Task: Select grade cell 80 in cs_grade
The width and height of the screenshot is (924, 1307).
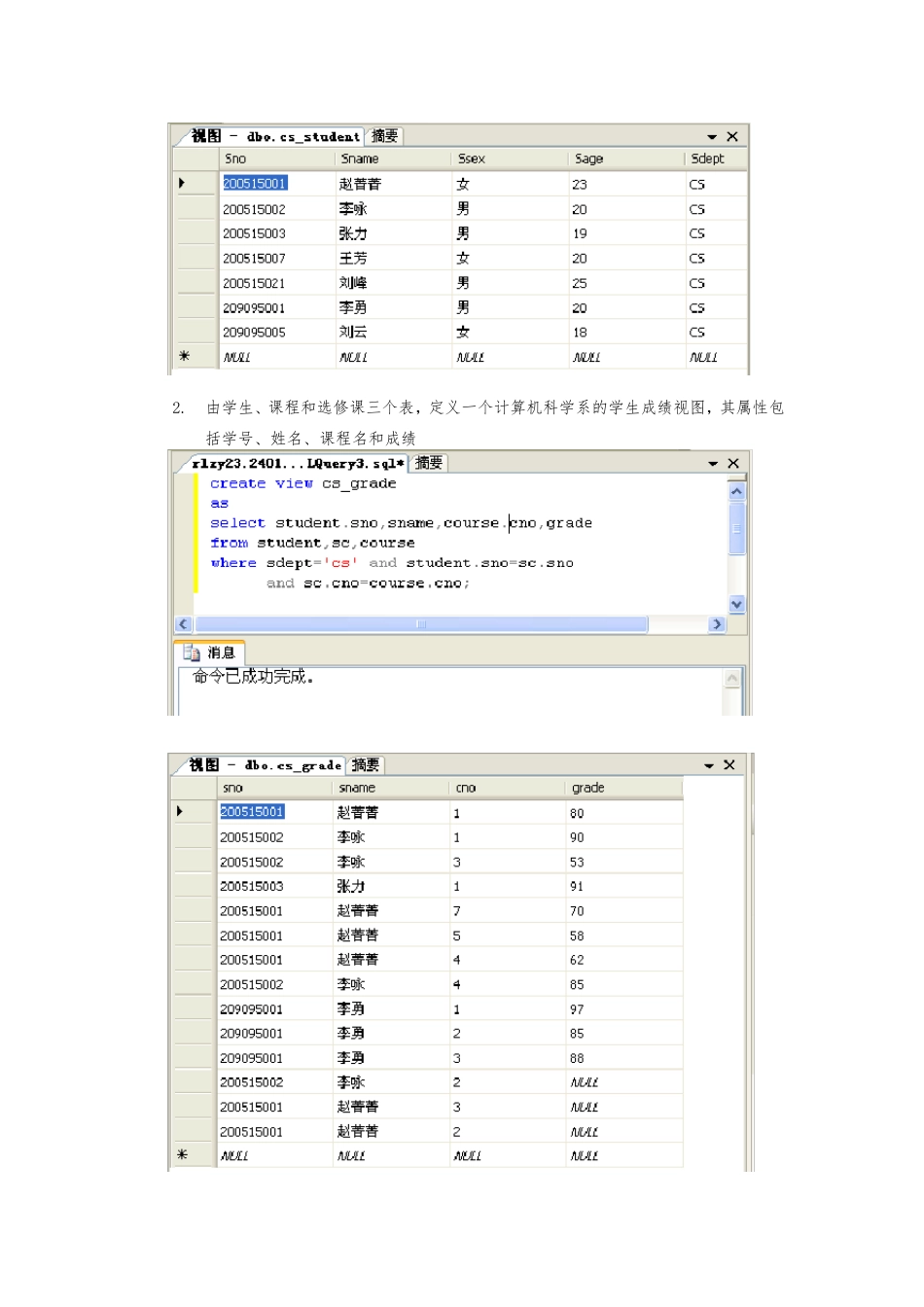Action: point(623,813)
